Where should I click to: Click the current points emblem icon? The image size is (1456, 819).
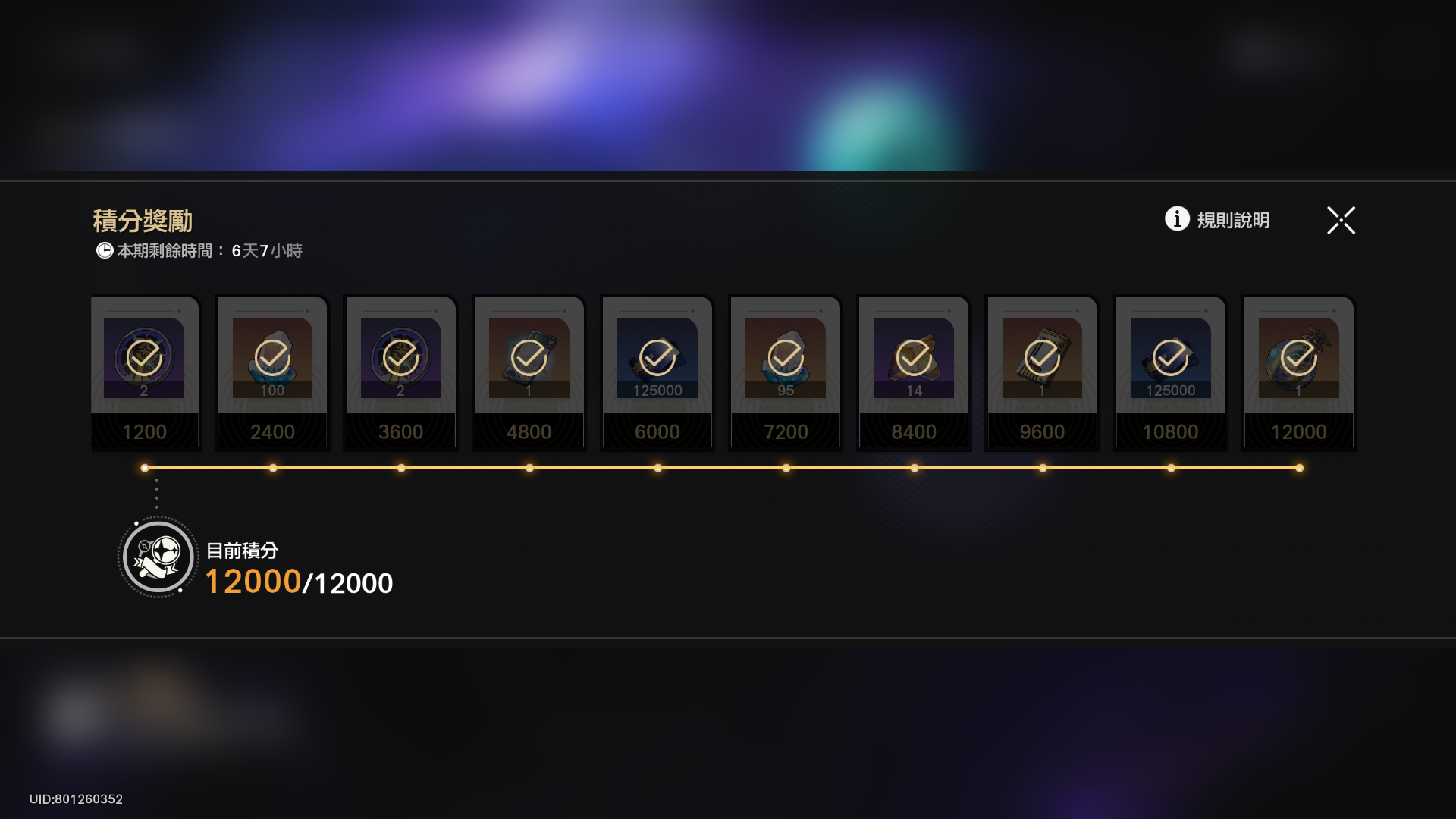click(x=158, y=557)
